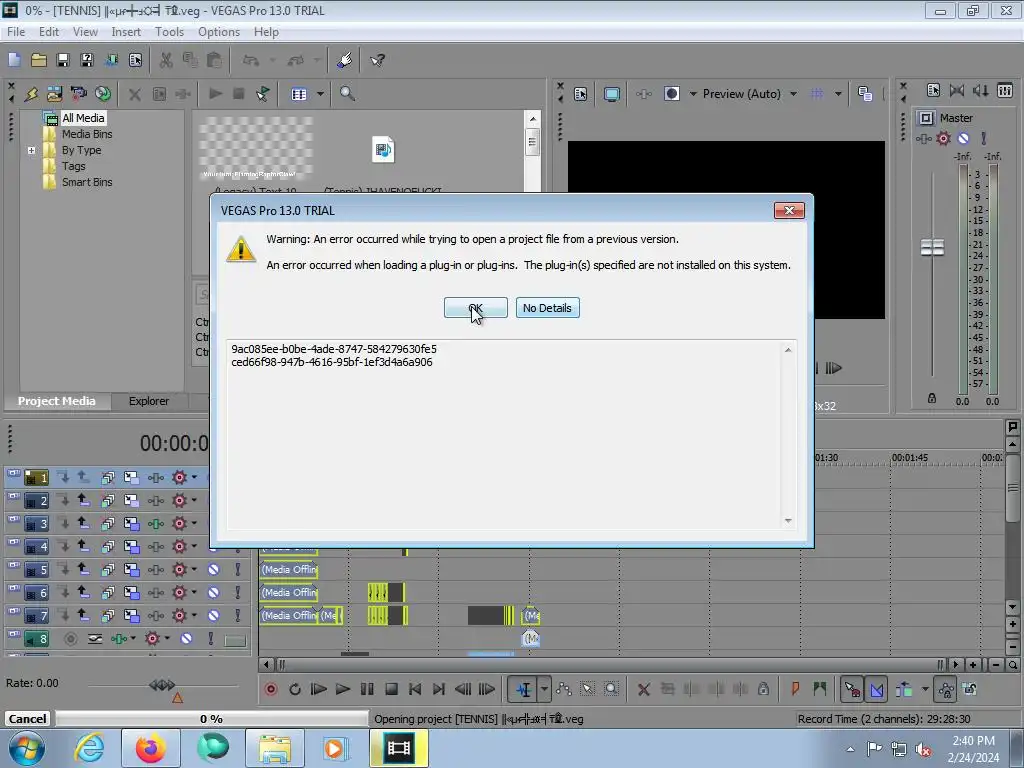Expand the By Type tree node
The image size is (1024, 768).
pyautogui.click(x=31, y=150)
